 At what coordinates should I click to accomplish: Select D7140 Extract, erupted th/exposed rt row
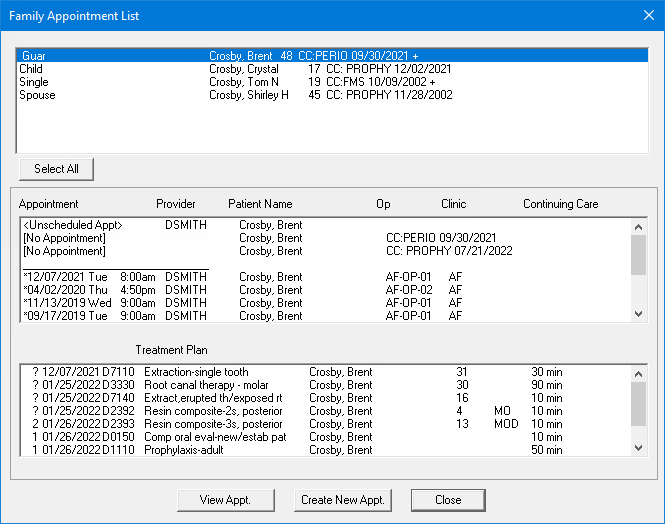(x=325, y=398)
